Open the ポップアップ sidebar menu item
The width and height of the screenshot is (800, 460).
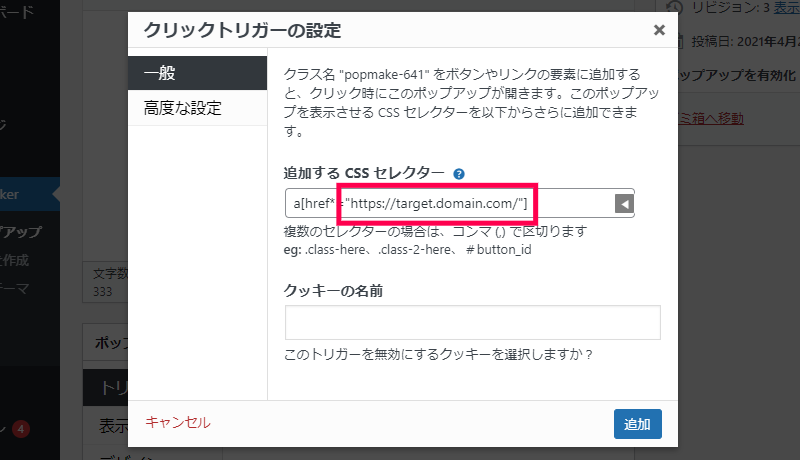tap(21, 232)
